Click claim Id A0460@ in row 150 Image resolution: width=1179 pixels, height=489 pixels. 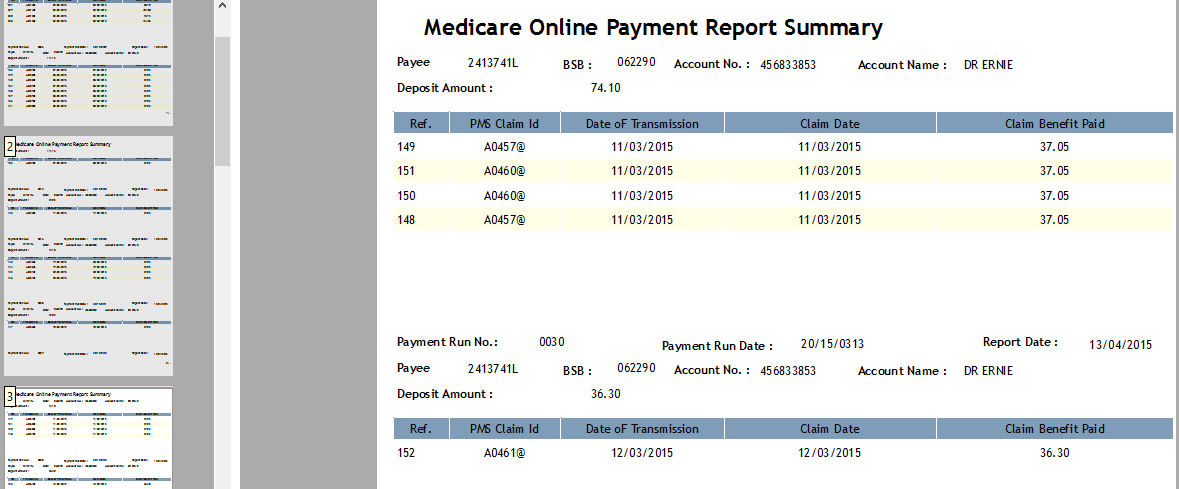click(x=505, y=196)
